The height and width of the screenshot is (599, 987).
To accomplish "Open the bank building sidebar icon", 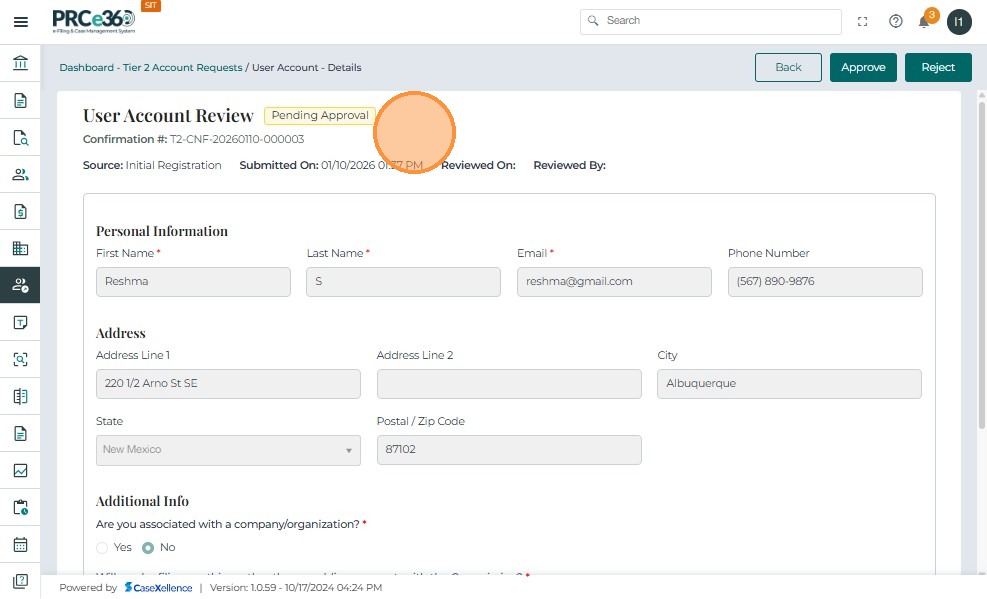I will pyautogui.click(x=20, y=63).
